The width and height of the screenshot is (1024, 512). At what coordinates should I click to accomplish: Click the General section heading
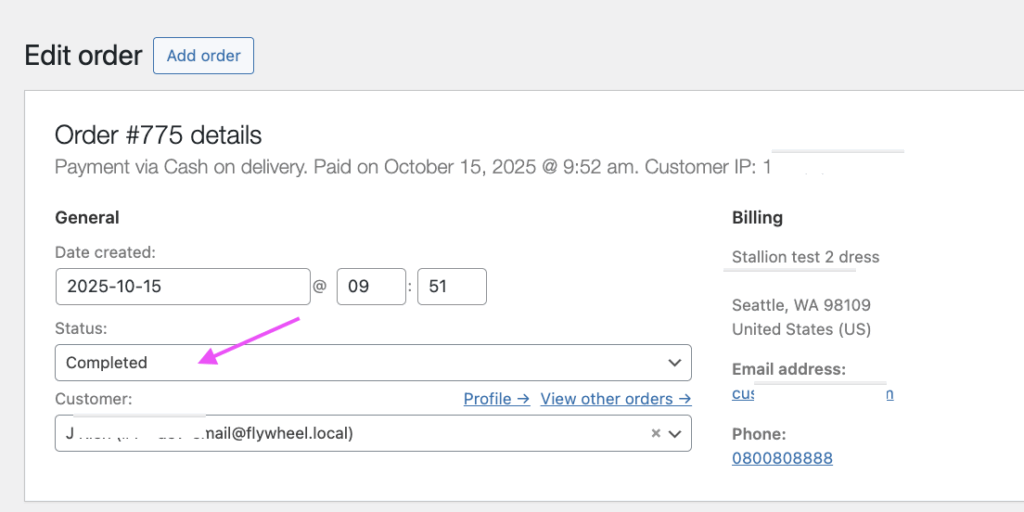pyautogui.click(x=87, y=217)
